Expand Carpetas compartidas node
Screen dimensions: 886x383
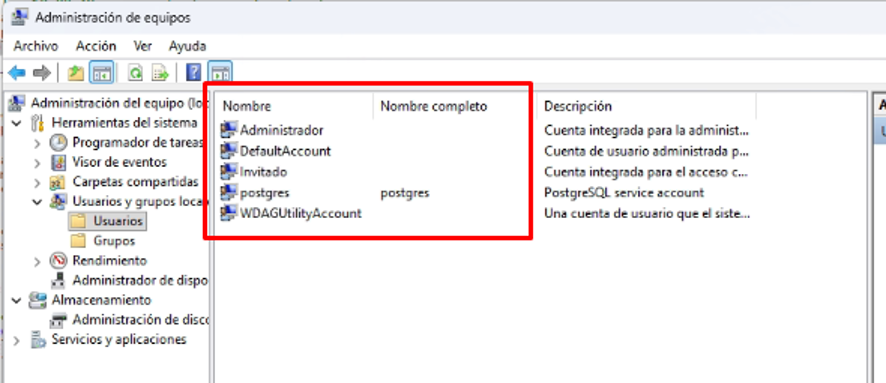click(x=37, y=183)
